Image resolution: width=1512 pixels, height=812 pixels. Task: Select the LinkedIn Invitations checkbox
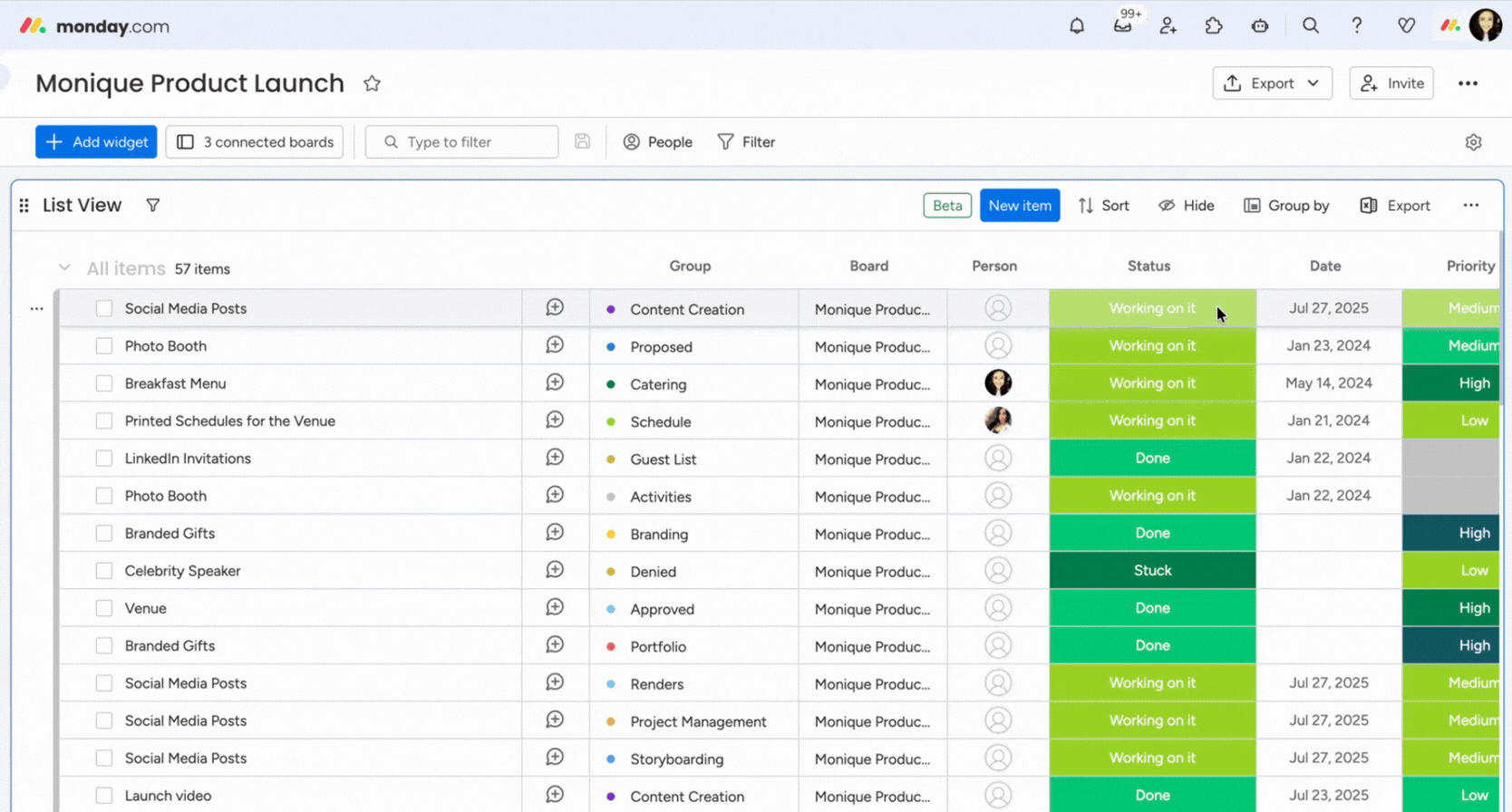[104, 459]
